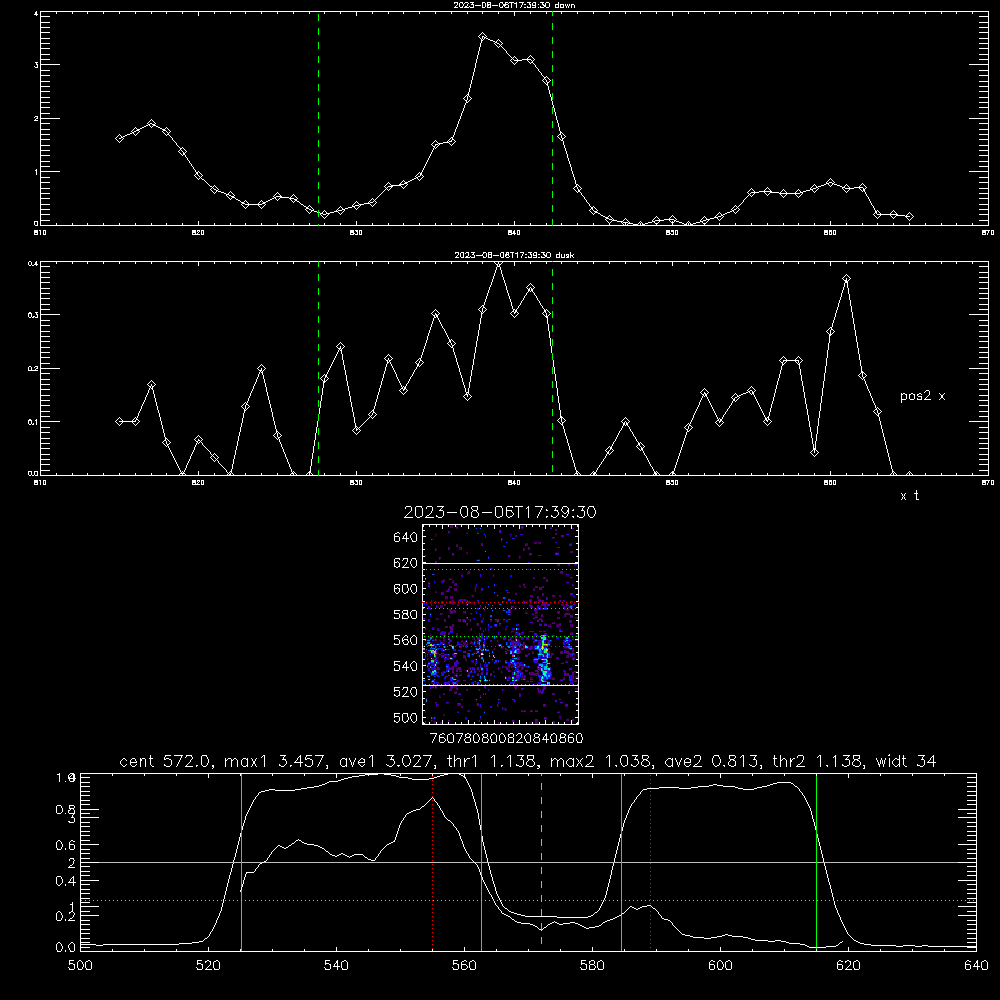
Task: Click the horizontal dotted threshold line in bottom plot
Action: pyautogui.click(x=528, y=901)
